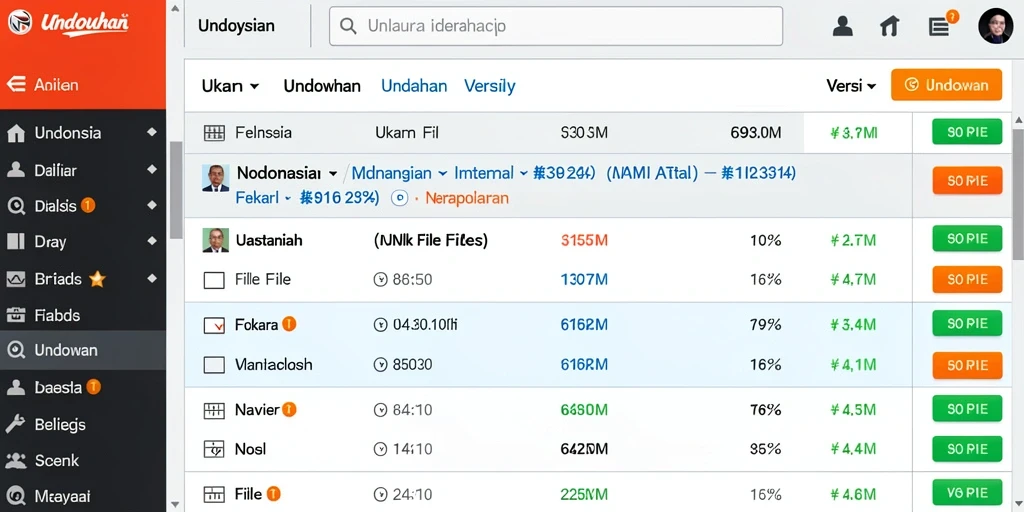Screen dimensions: 1024x512
Task: Click the Undowan sidebar search icon
Action: pyautogui.click(x=16, y=350)
